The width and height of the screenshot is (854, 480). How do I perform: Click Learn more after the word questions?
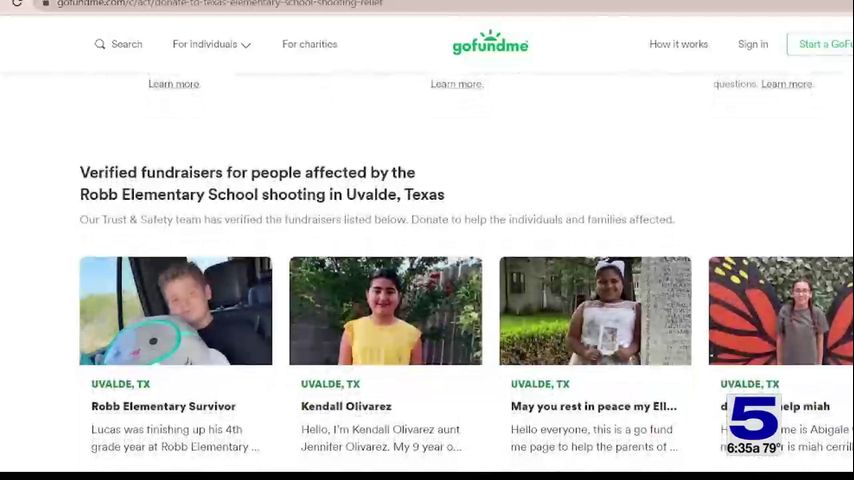click(787, 84)
